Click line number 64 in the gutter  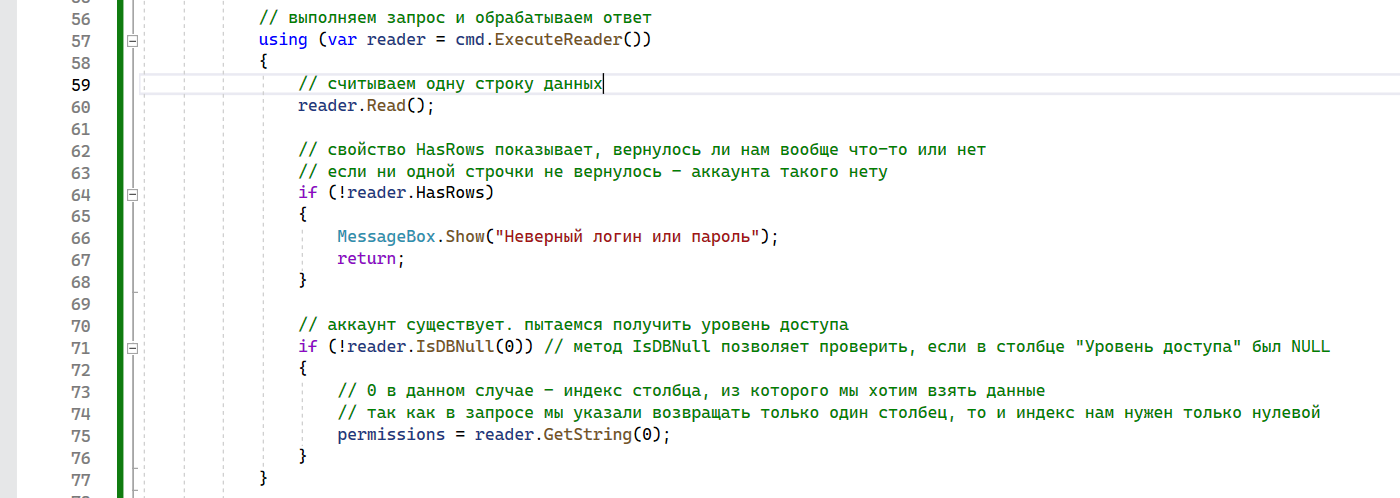tap(82, 194)
